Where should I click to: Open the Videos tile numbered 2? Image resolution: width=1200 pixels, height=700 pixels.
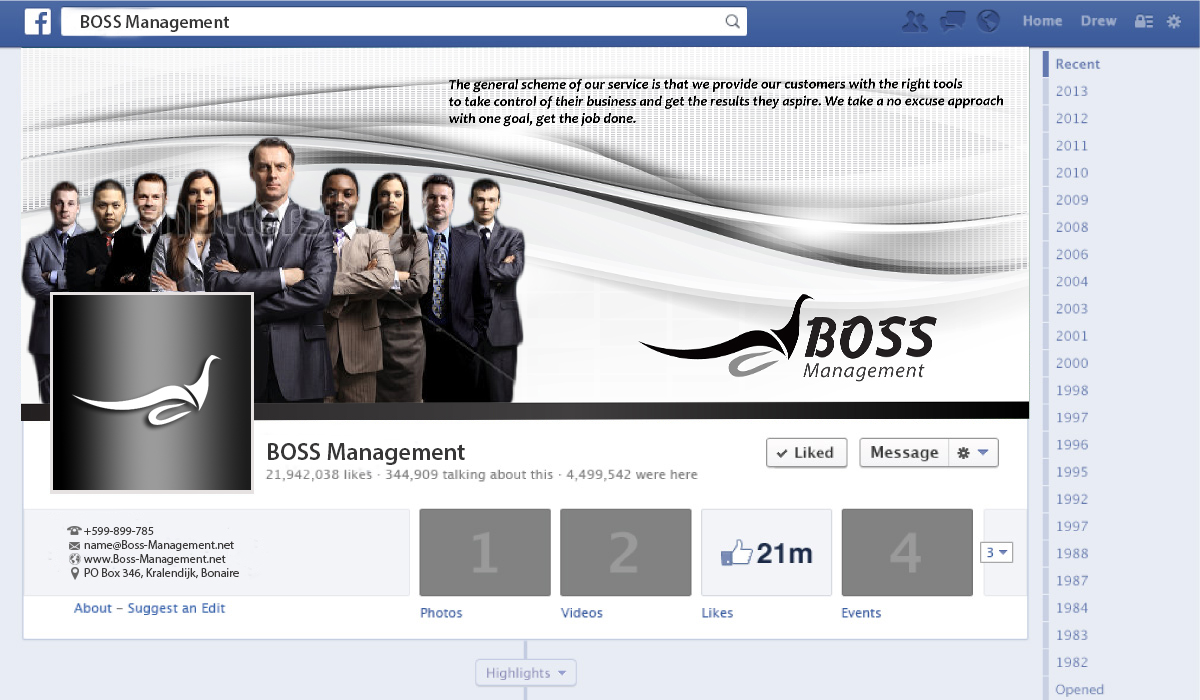626,552
